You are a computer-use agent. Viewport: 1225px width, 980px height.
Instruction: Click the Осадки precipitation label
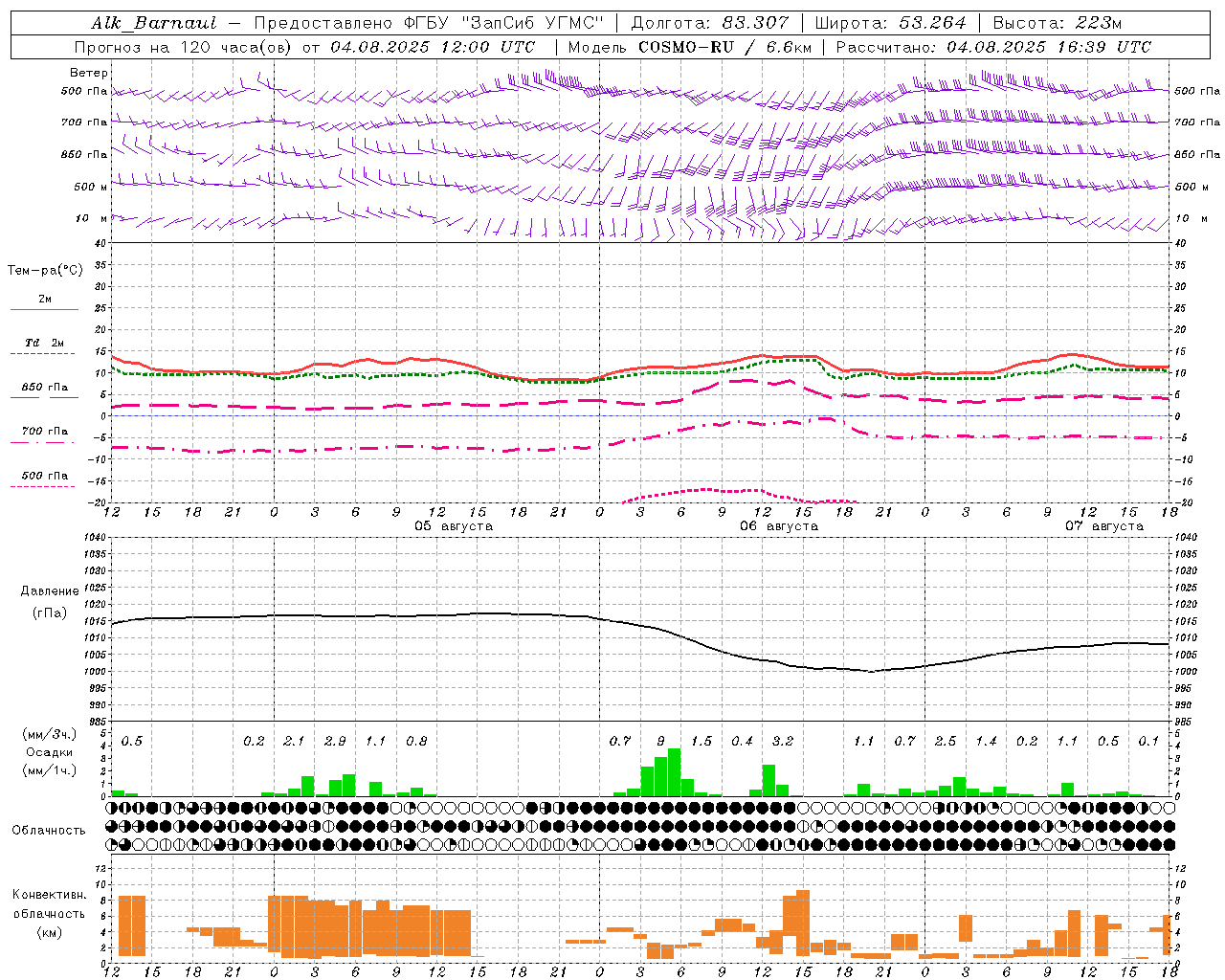(x=49, y=752)
